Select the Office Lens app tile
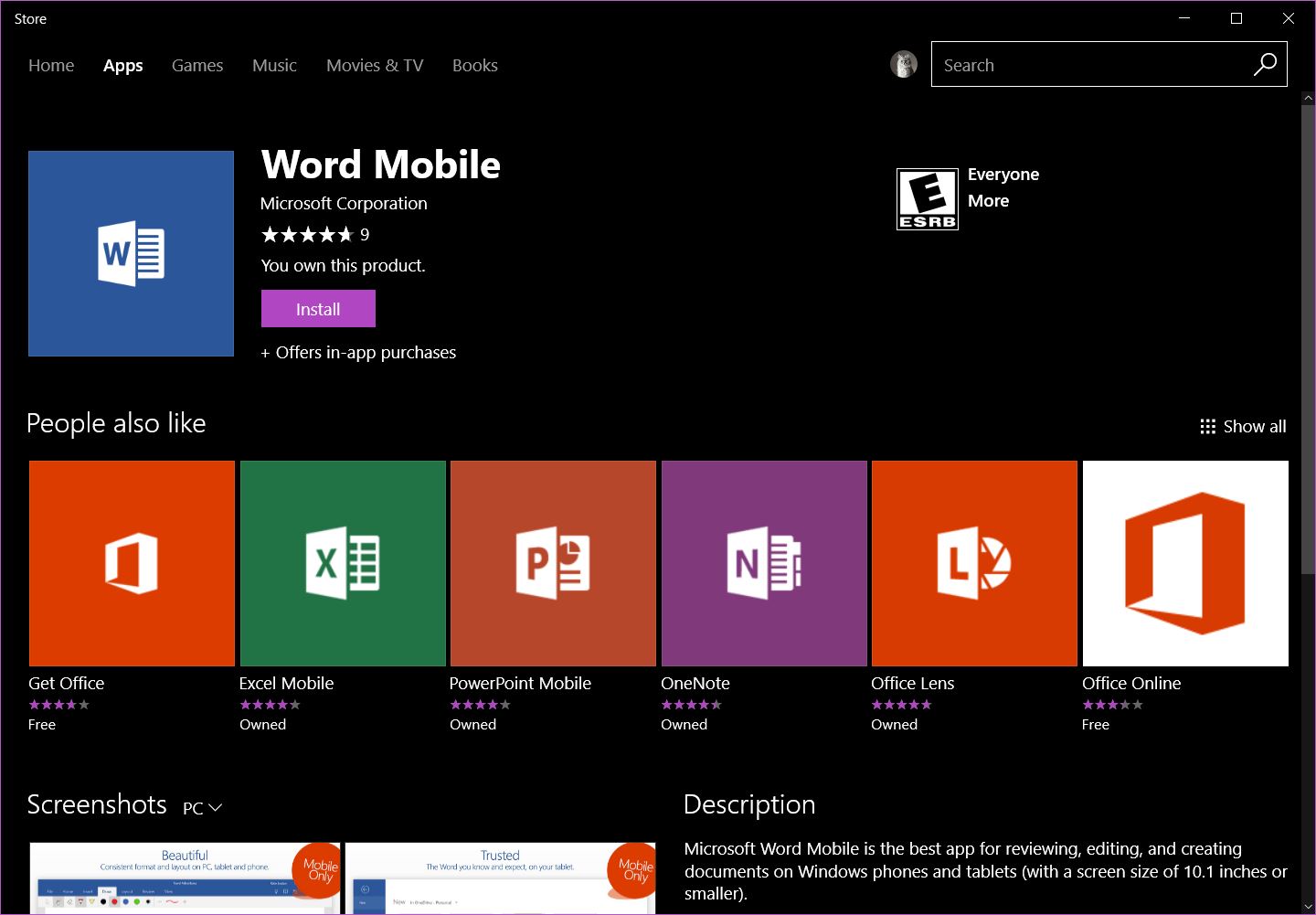Image resolution: width=1316 pixels, height=915 pixels. pos(974,563)
